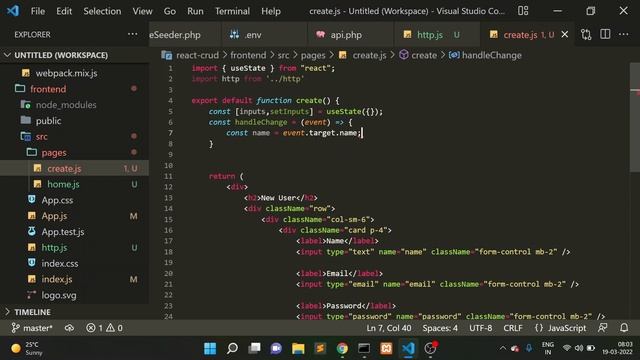
Task: Open Google Chrome from taskbar
Action: 342,348
